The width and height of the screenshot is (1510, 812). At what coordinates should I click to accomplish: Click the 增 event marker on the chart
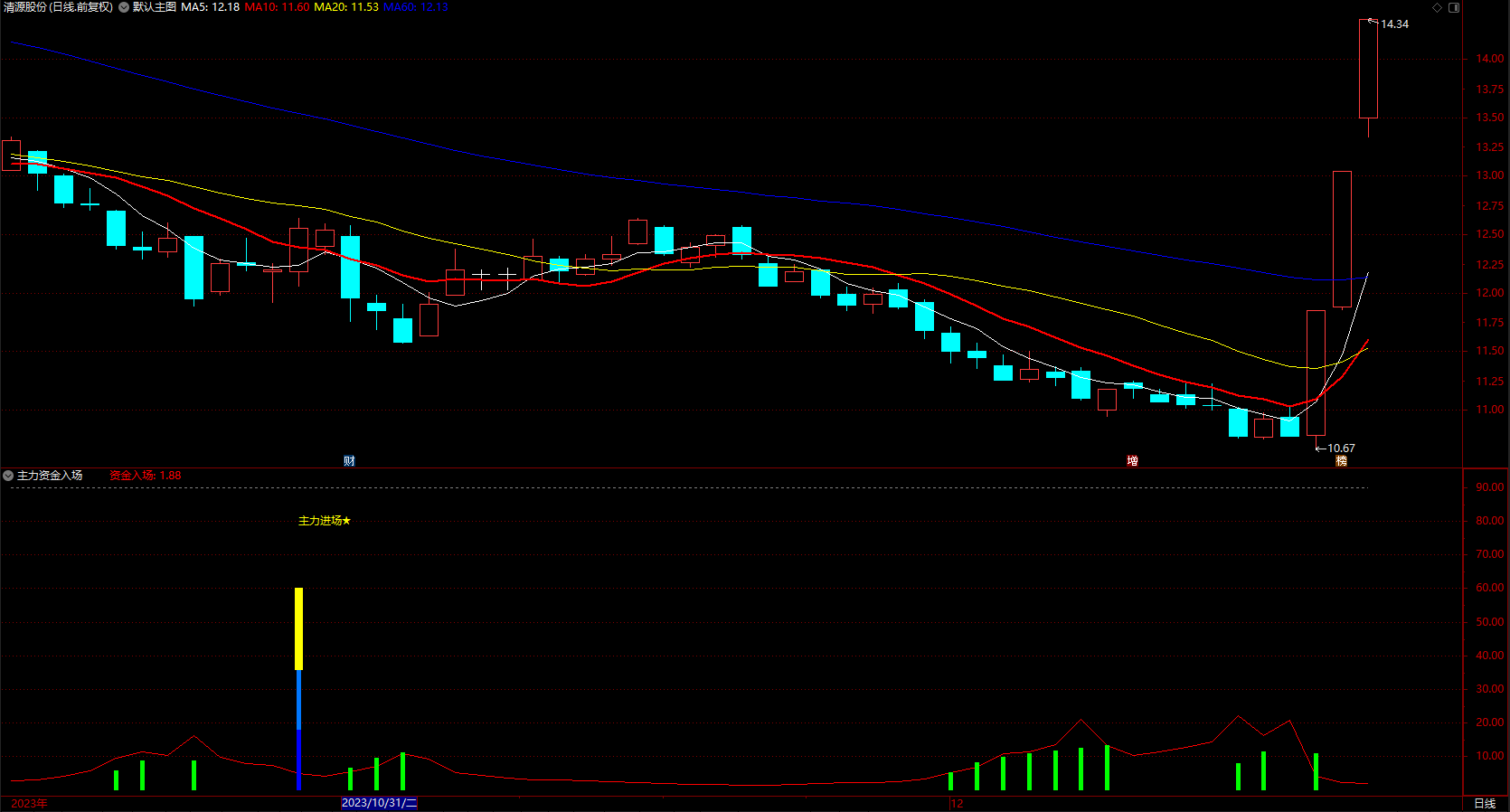point(1132,461)
